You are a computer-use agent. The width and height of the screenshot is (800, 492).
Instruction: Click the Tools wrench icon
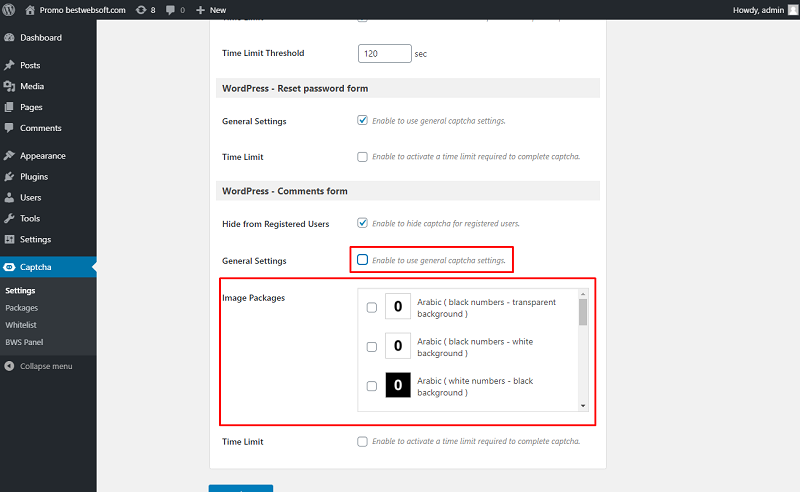9,218
